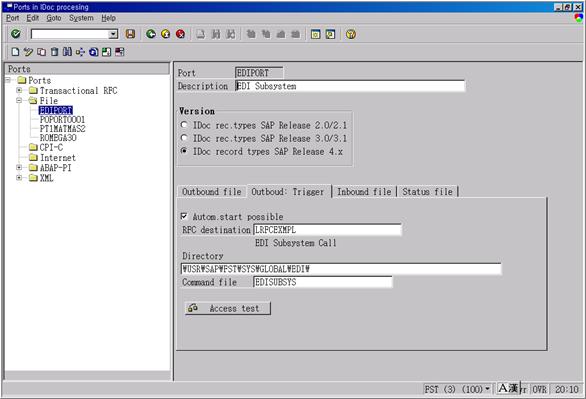This screenshot has width=586, height=399.
Task: Open the Status file tab
Action: click(427, 192)
